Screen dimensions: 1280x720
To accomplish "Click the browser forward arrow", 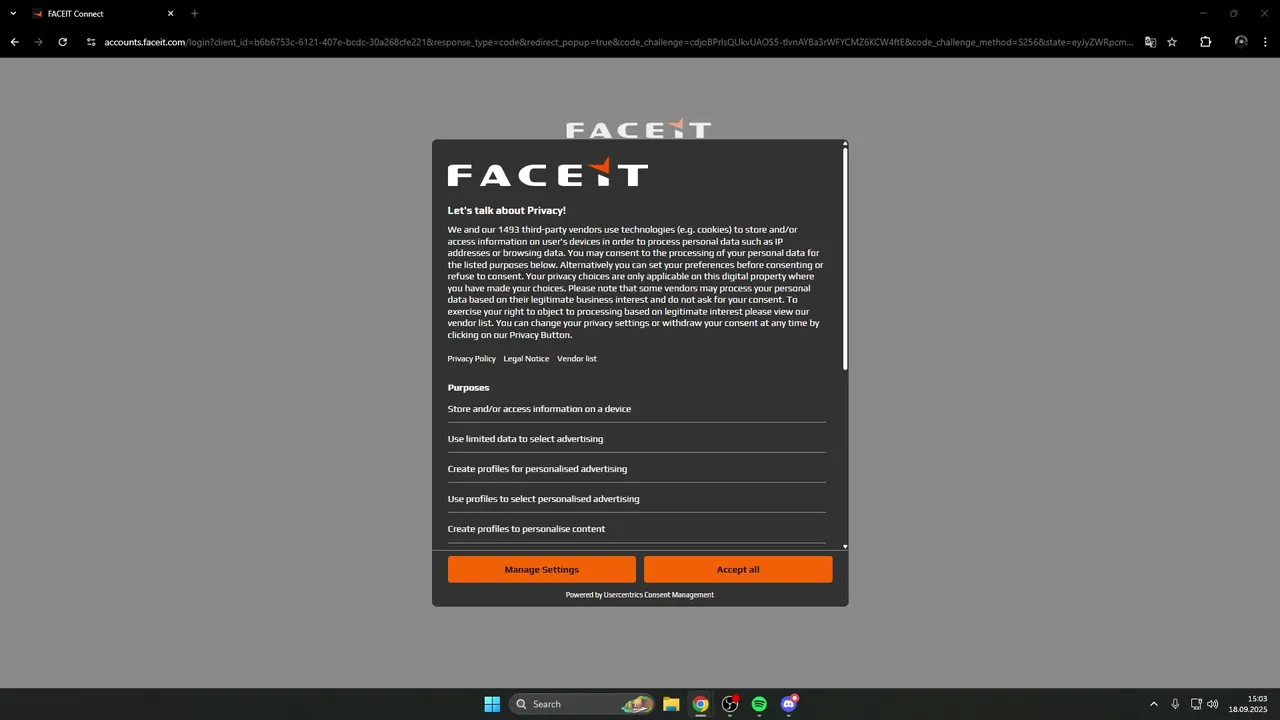I will (39, 42).
